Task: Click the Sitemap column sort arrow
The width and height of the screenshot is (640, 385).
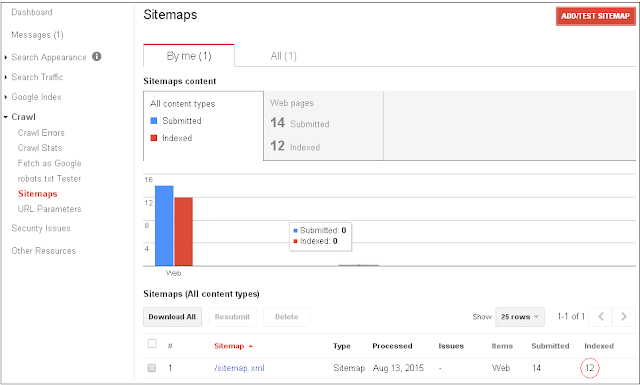Action: [x=251, y=346]
